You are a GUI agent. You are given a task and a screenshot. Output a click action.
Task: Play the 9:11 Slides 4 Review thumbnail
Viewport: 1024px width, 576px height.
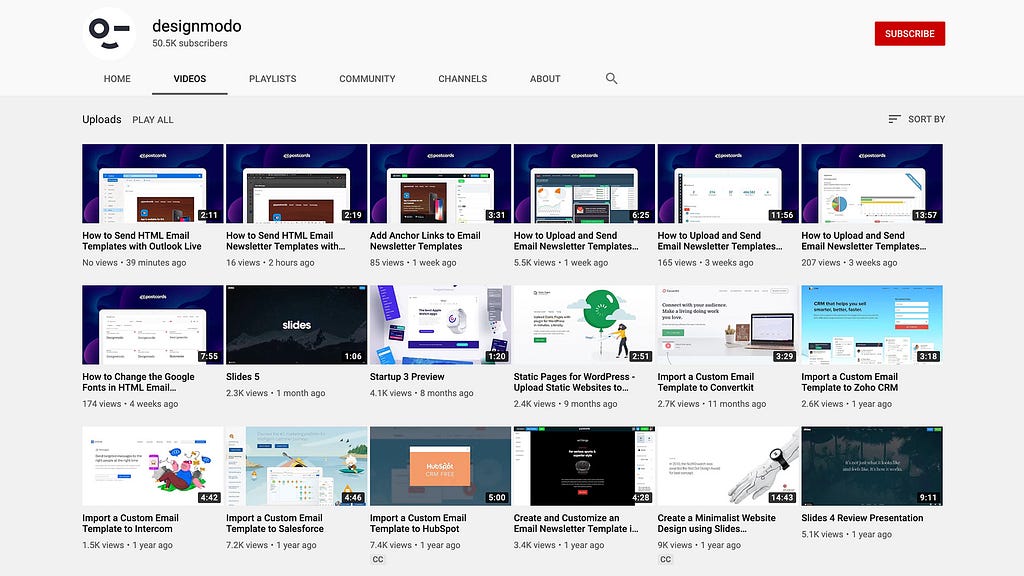tap(872, 466)
